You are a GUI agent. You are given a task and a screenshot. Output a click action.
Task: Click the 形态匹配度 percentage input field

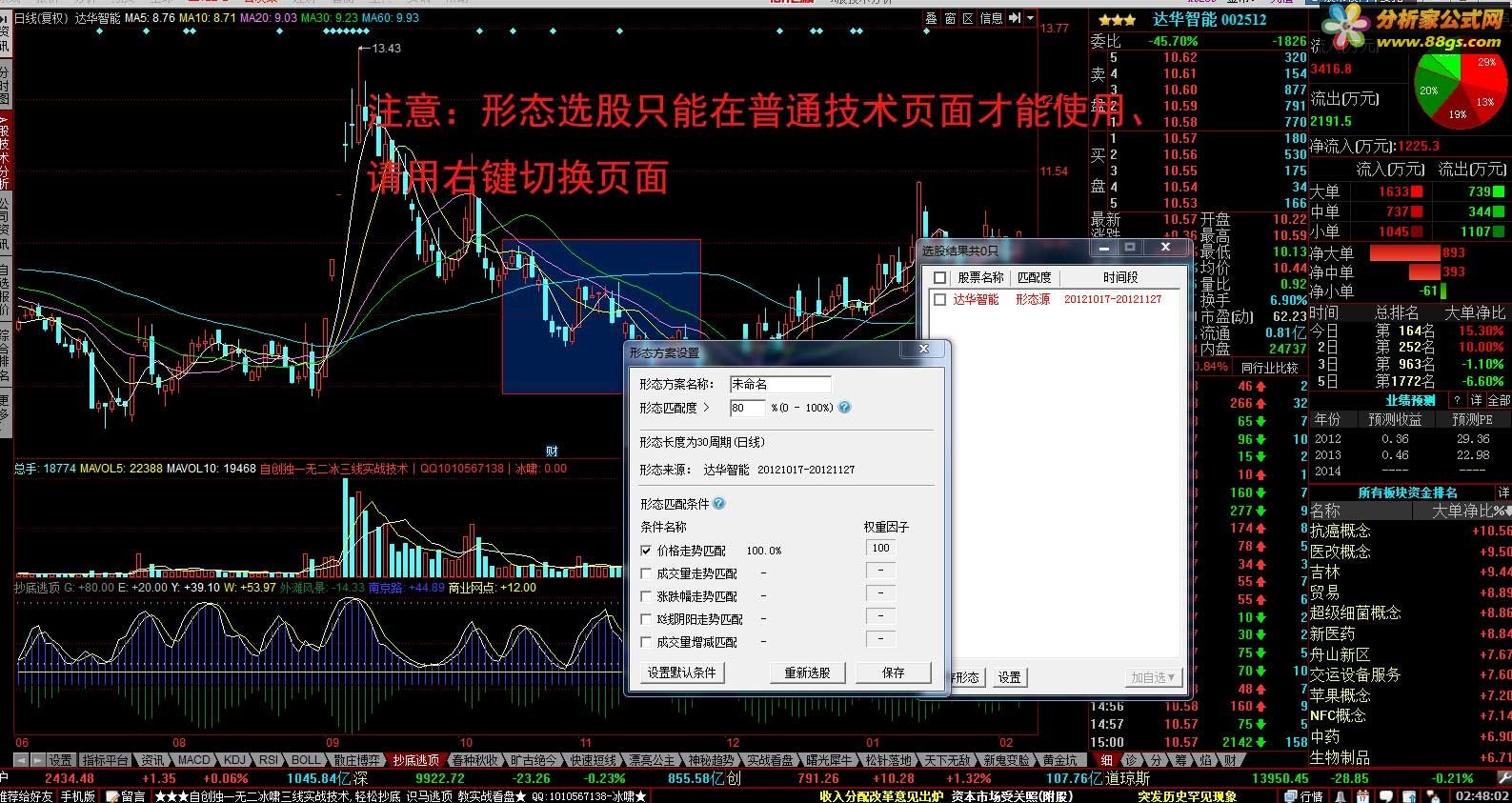[x=747, y=408]
